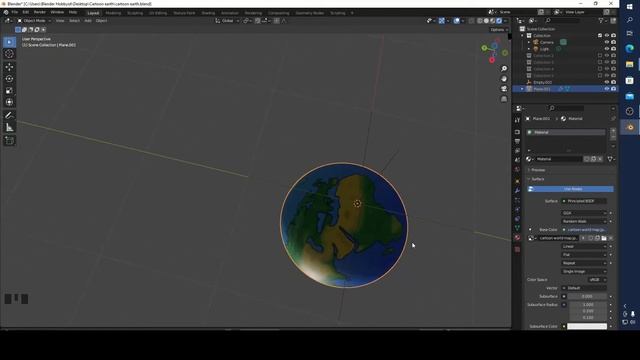Select the Scale tool
Image resolution: width=640 pixels, height=360 pixels.
click(x=9, y=91)
